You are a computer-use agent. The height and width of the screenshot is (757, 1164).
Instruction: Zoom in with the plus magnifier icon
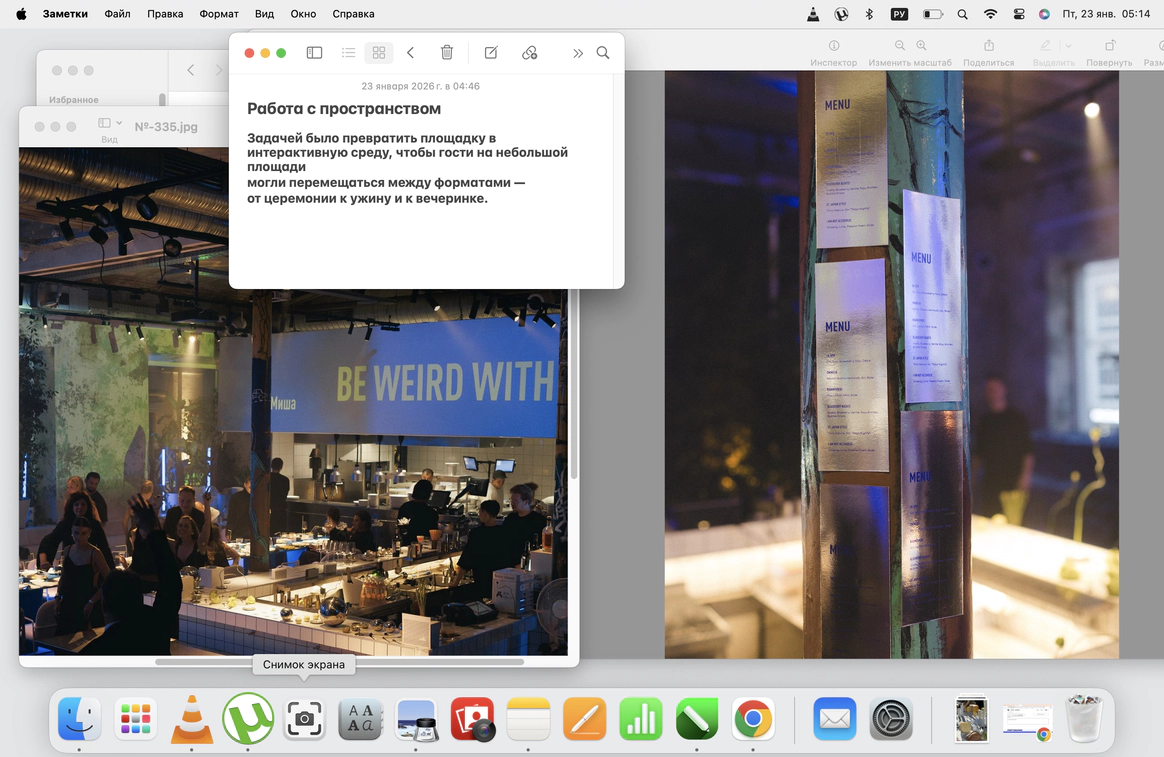921,46
